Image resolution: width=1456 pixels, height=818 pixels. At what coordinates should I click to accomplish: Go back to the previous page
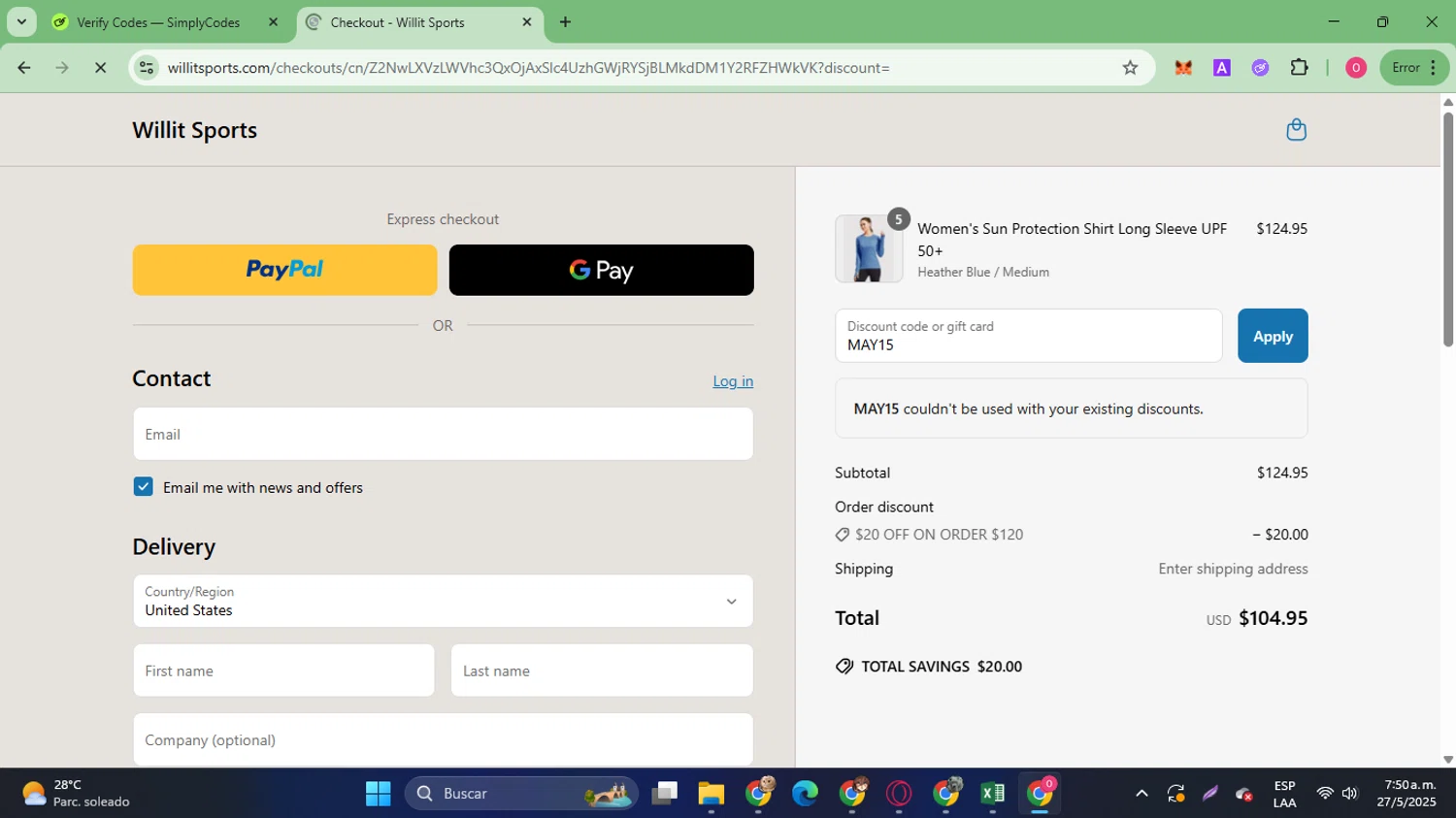tap(24, 68)
